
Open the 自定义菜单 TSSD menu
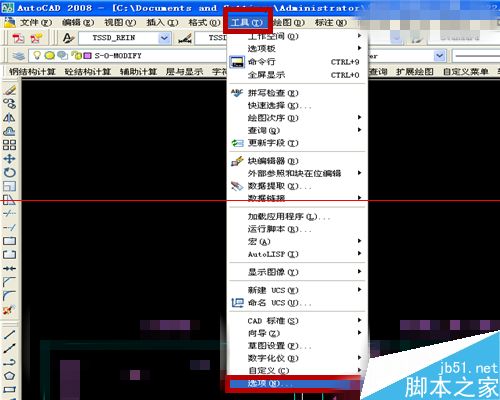point(465,72)
